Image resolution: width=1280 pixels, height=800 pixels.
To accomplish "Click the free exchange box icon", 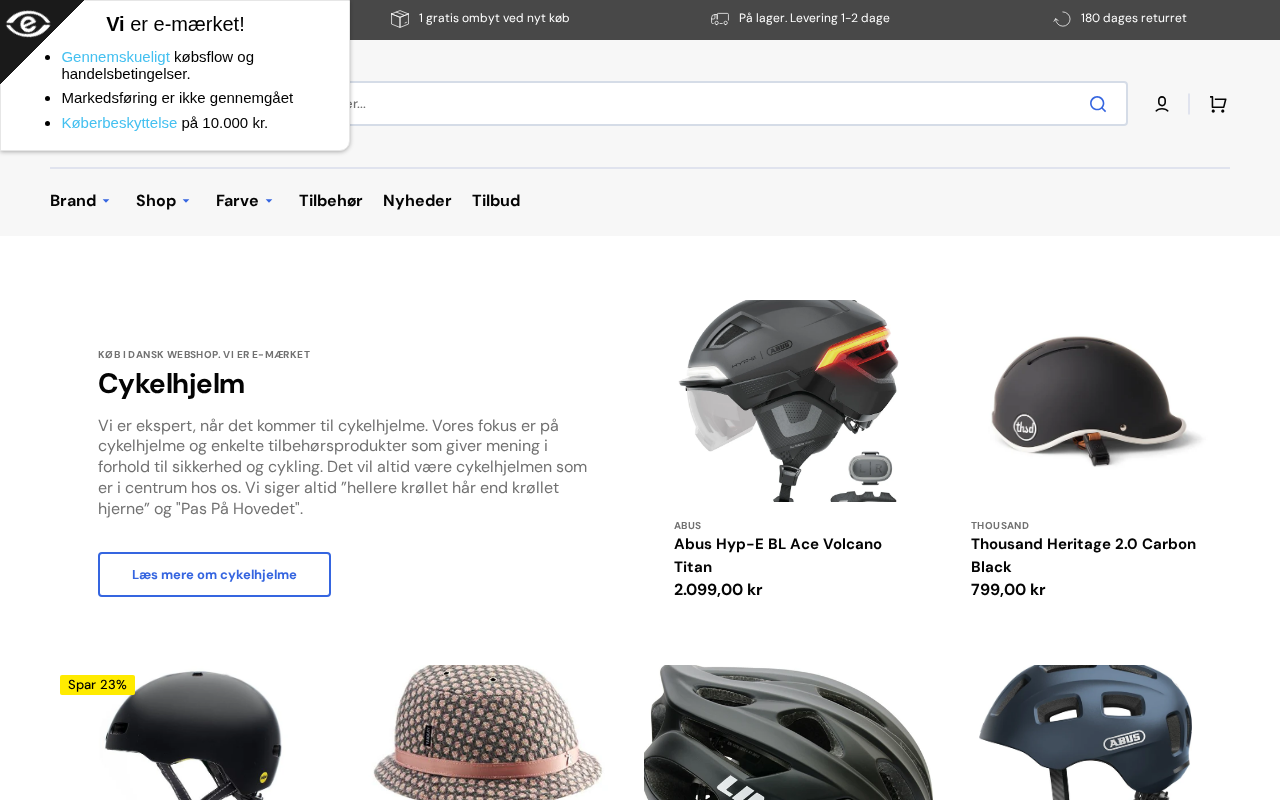I will (x=399, y=18).
